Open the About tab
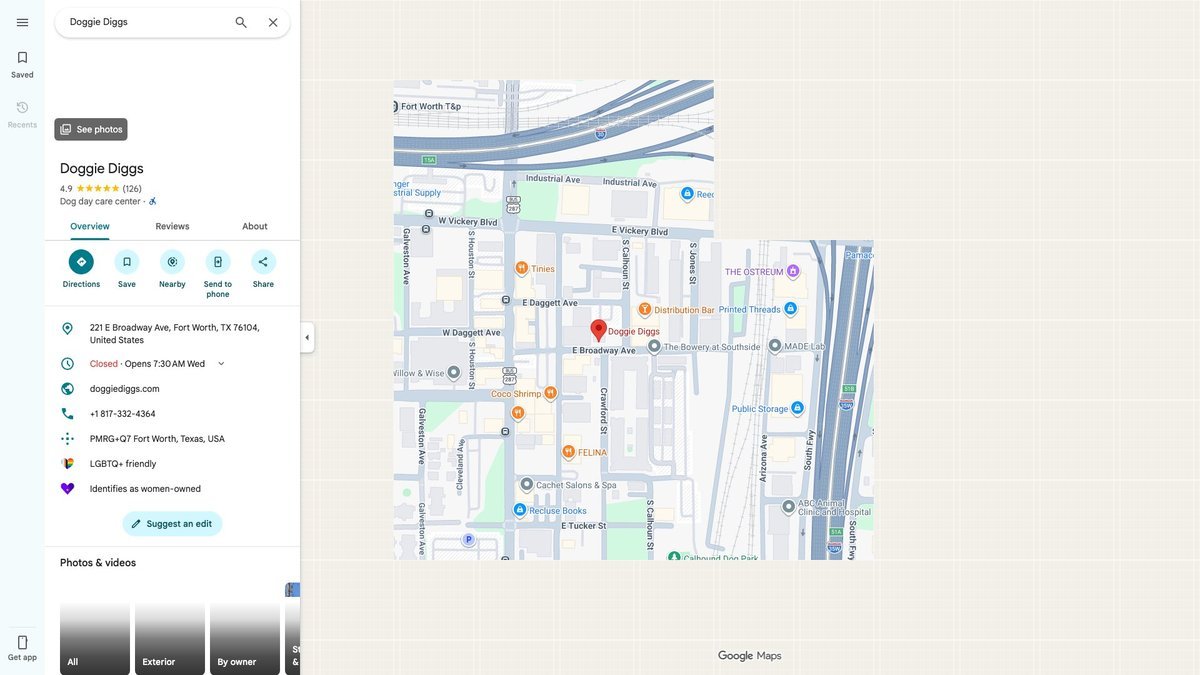1200x675 pixels. 255,226
